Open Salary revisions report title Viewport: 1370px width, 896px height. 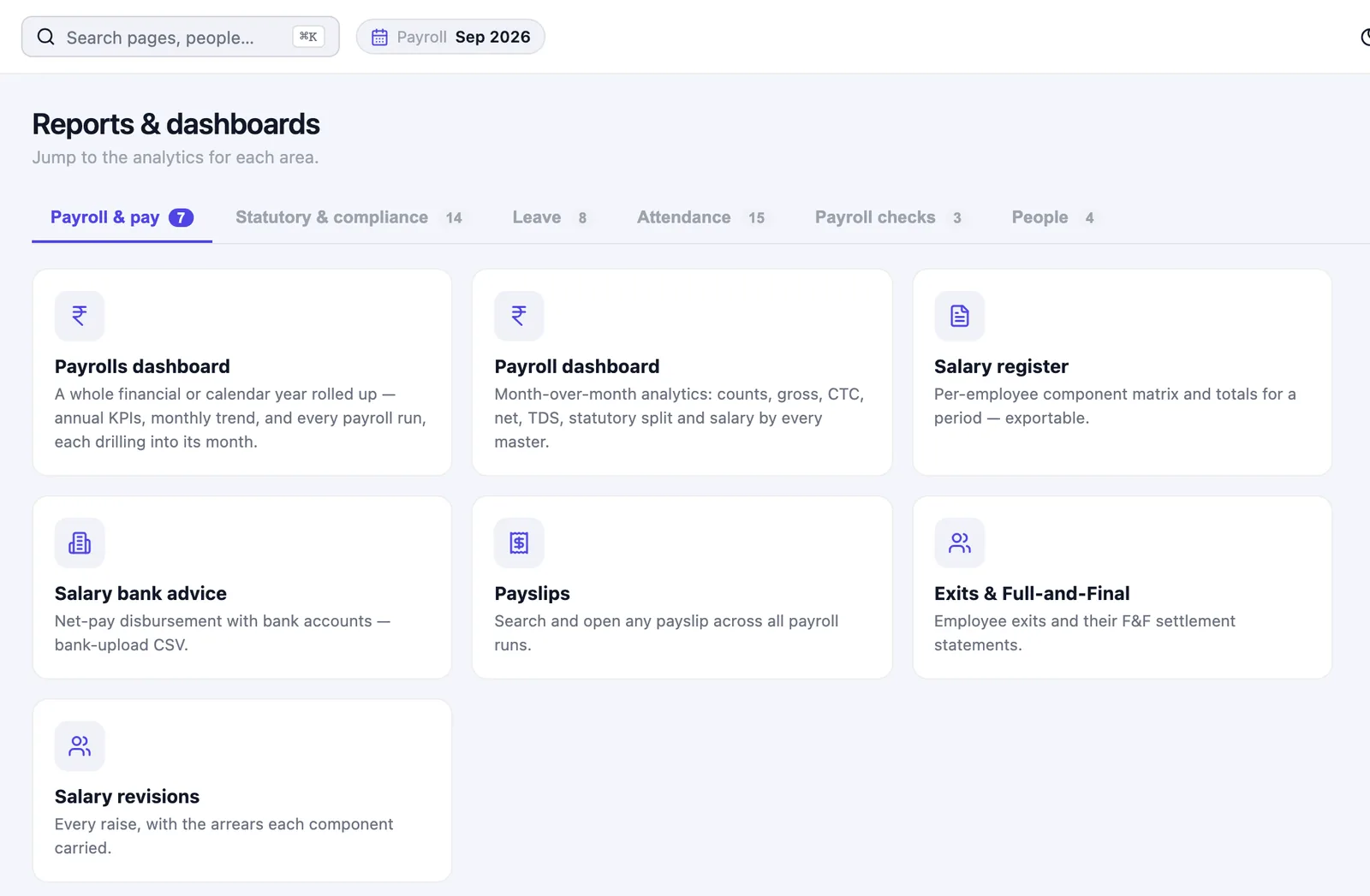[x=127, y=797]
